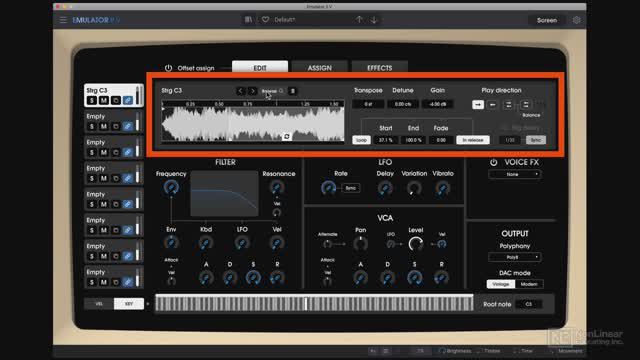
Task: Click the loop Start percentage field
Action: 386,140
